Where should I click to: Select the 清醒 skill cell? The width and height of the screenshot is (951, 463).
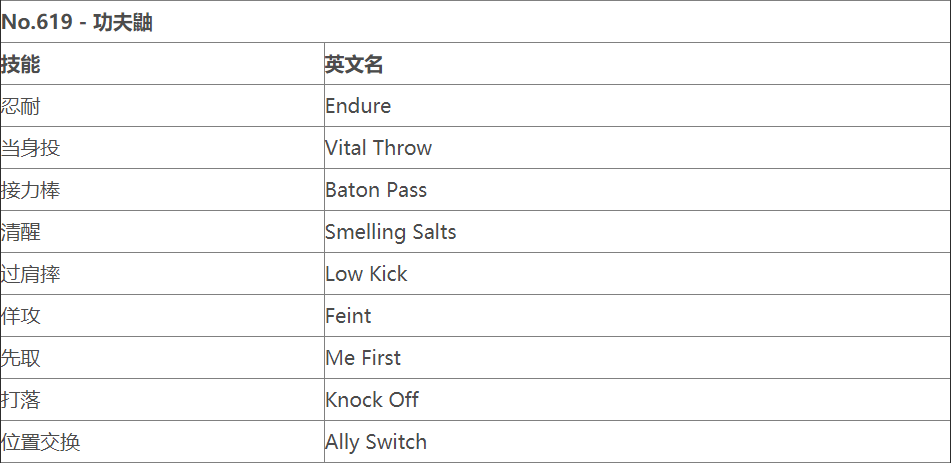tap(21, 232)
